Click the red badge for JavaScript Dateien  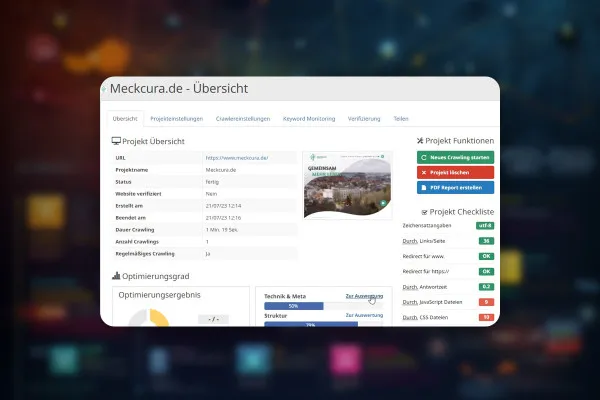click(x=486, y=302)
